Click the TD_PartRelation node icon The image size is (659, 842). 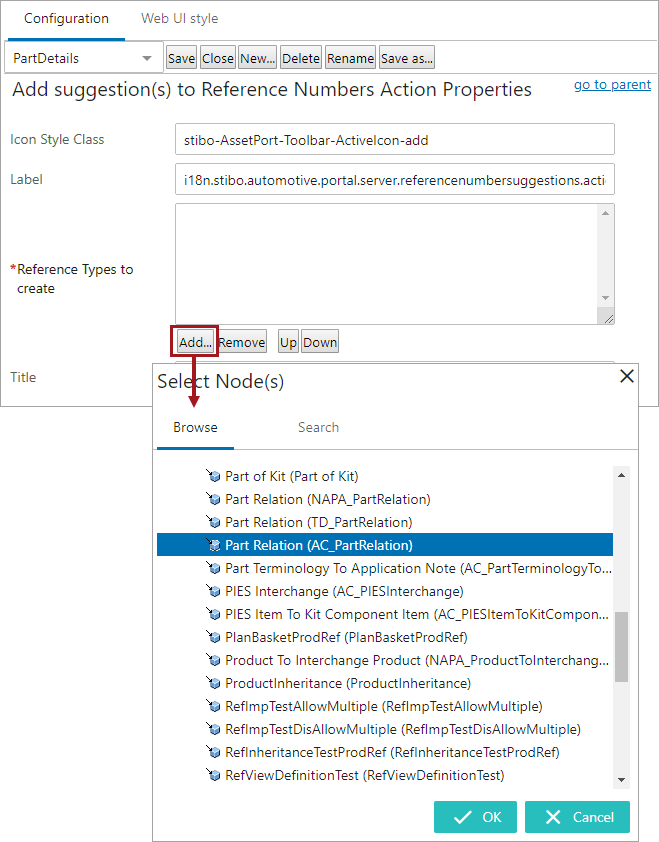[x=213, y=522]
